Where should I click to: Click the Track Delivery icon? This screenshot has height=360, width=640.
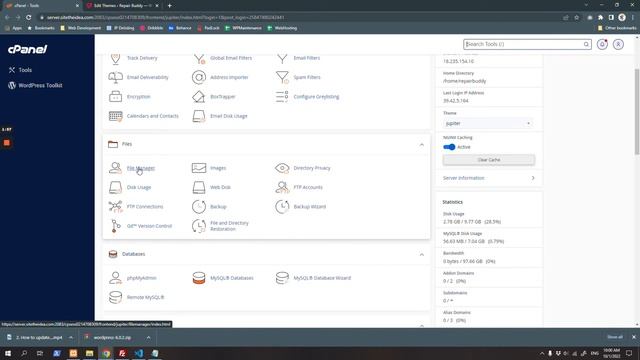116,58
